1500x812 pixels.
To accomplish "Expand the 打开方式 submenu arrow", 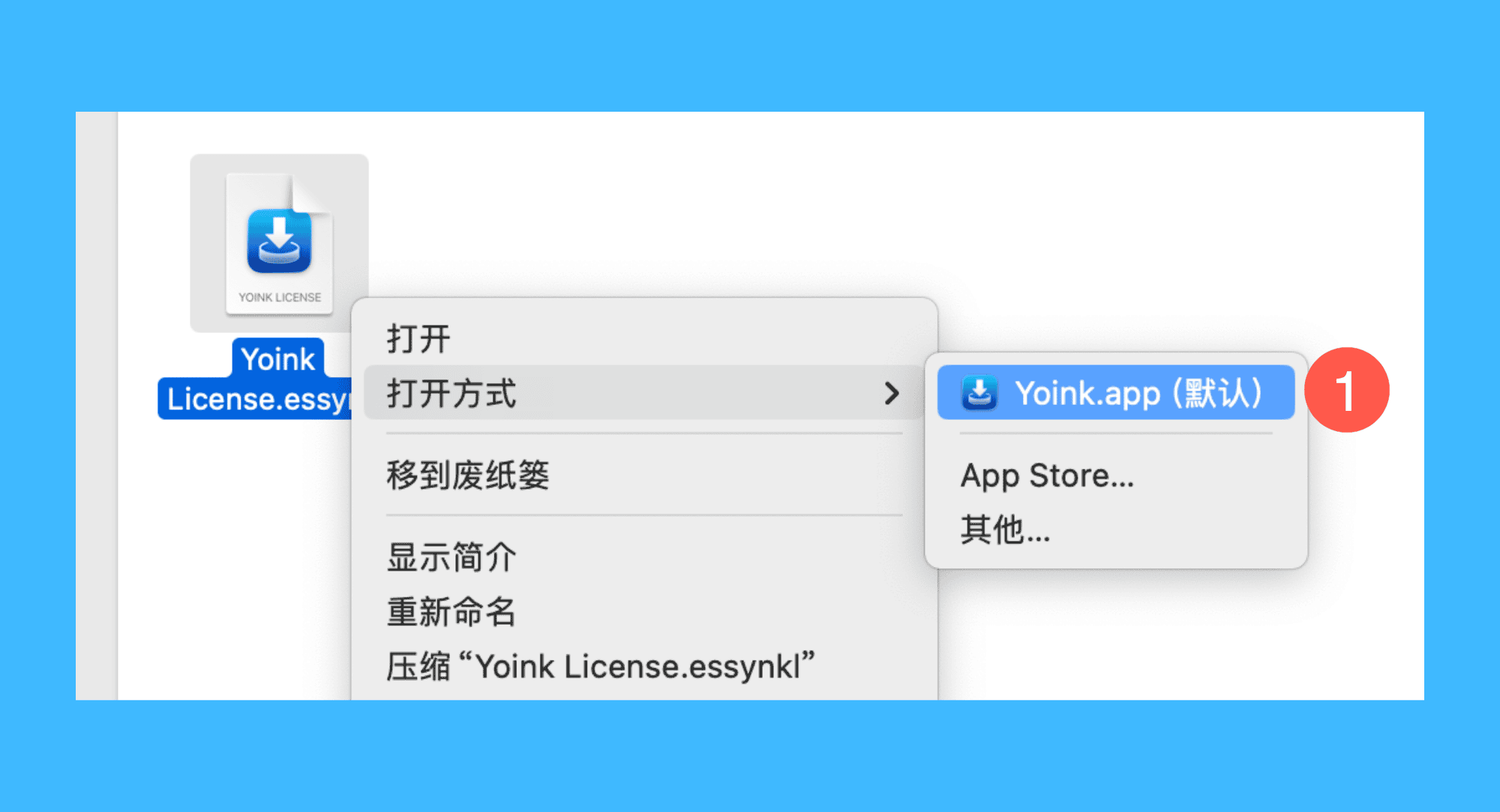I will click(x=891, y=393).
